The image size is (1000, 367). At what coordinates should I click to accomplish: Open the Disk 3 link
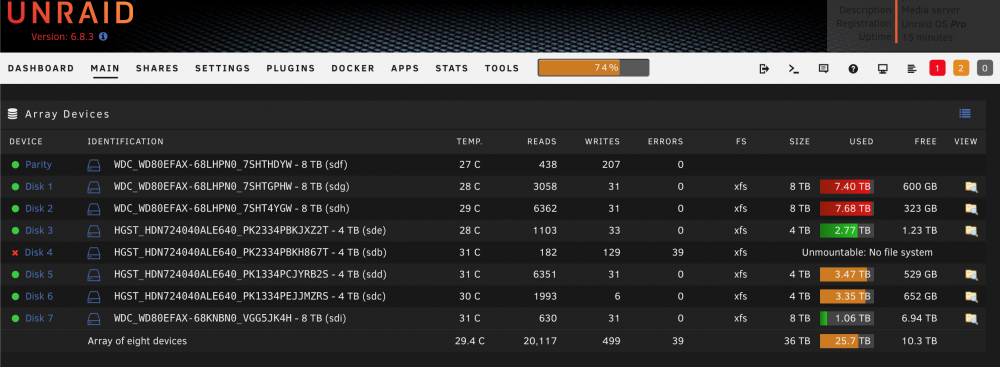(39, 230)
